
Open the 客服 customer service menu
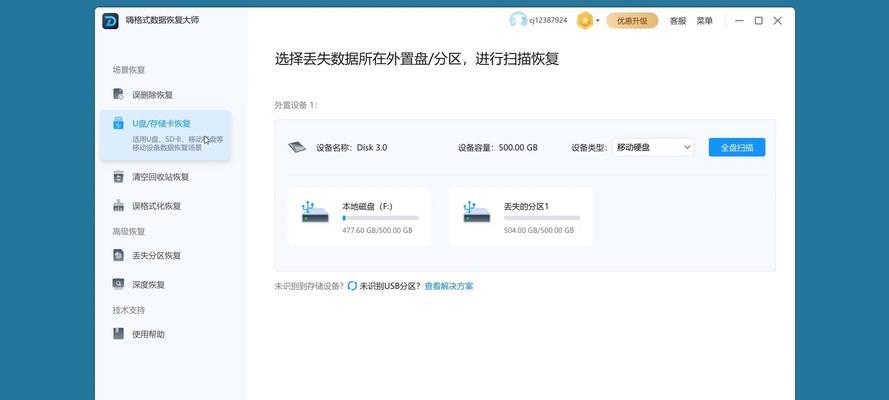(x=678, y=20)
